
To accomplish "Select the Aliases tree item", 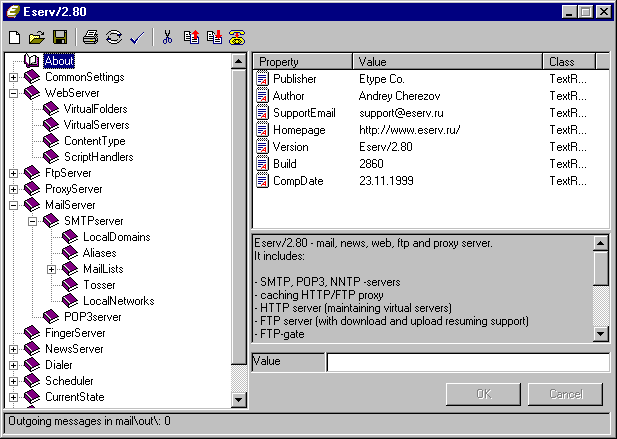I will click(x=100, y=253).
